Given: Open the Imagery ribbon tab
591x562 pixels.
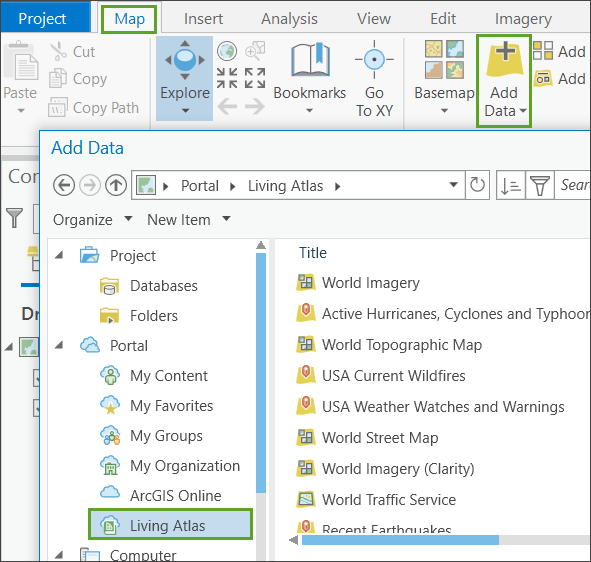Looking at the screenshot, I should click(x=523, y=19).
